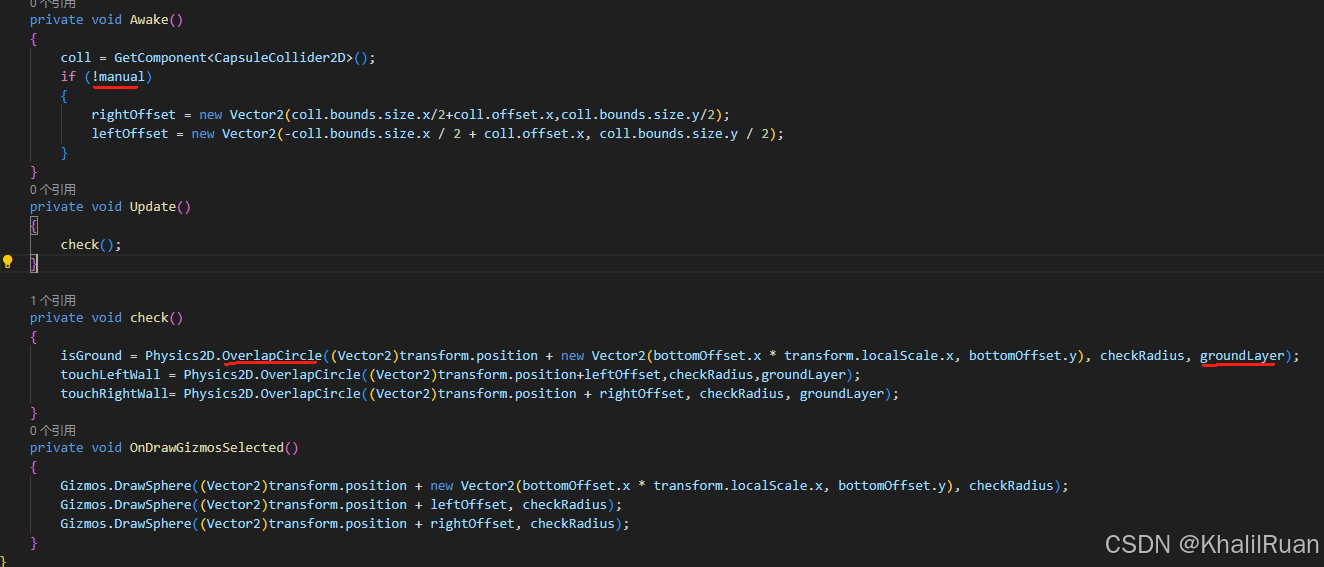Place cursor on the Awake method name

point(149,19)
